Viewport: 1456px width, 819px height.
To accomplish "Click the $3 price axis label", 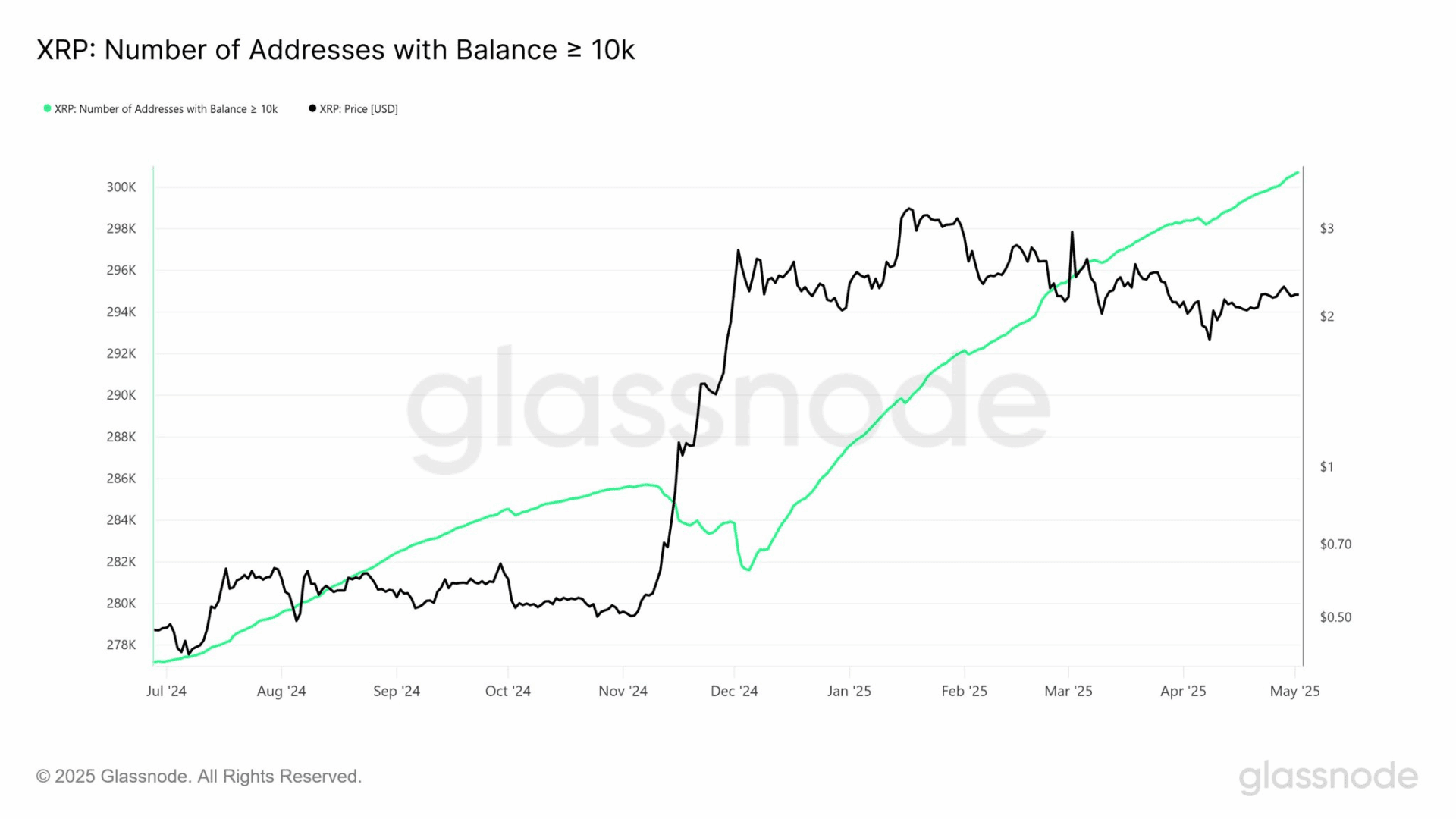I will point(1326,228).
